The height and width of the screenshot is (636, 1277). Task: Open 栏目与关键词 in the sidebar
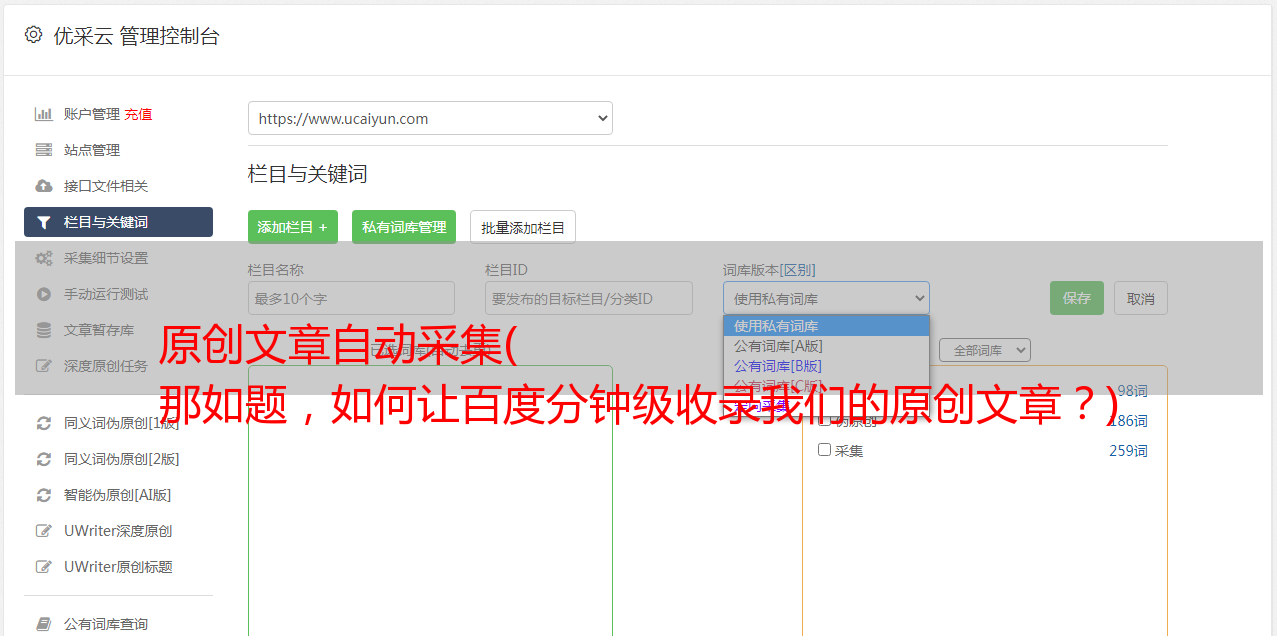pyautogui.click(x=118, y=222)
